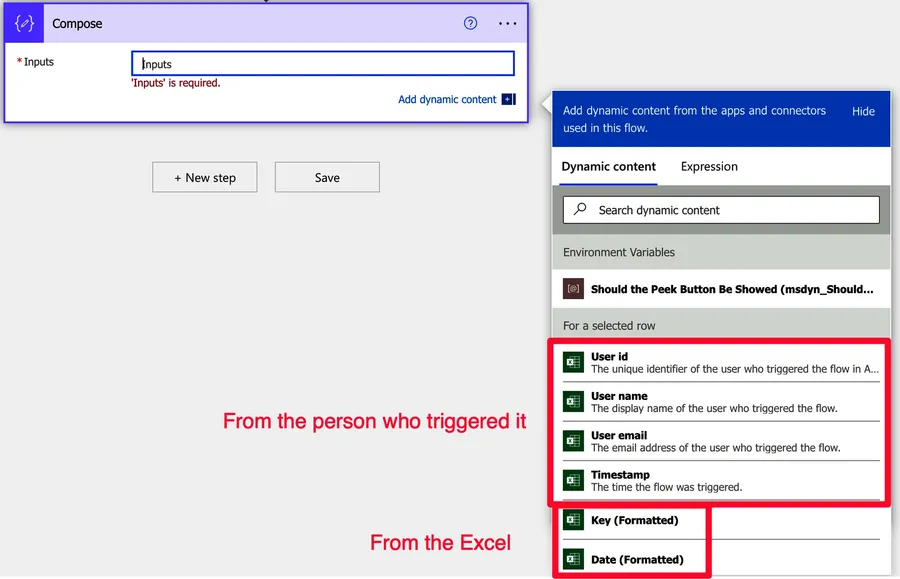Click the environment variable icon beside Should the Peek Button

(x=573, y=289)
